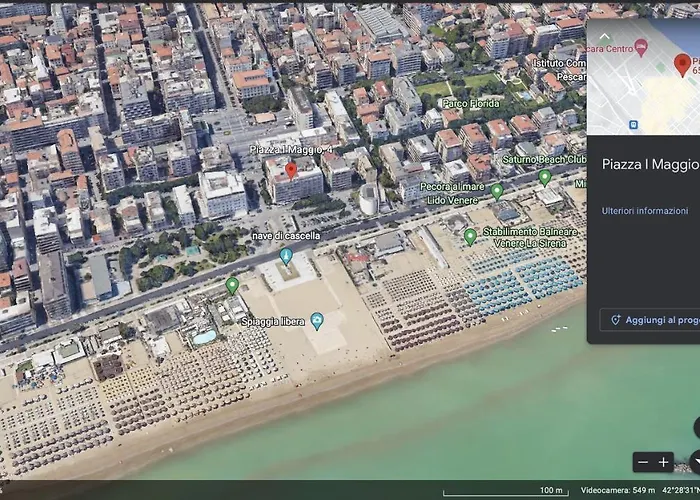This screenshot has height=500, width=700.
Task: Click the Aggiungi al progetto button
Action: point(655,320)
